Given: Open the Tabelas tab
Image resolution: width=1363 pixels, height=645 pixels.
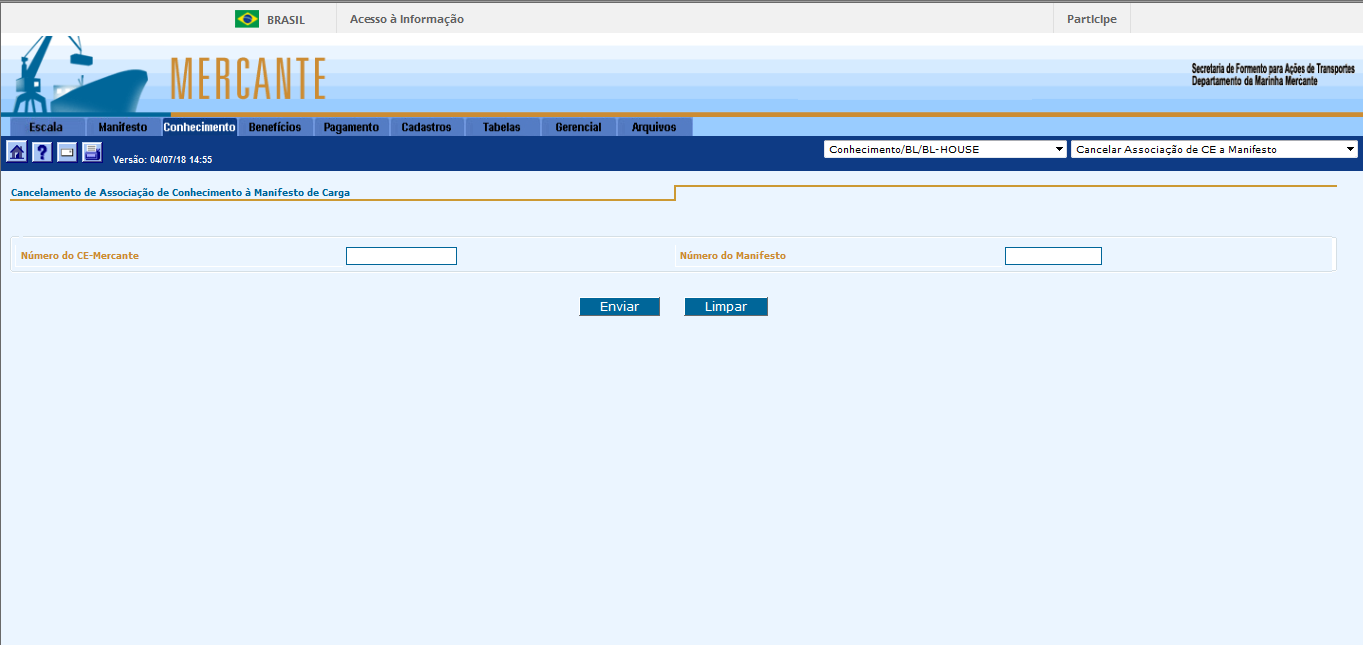Looking at the screenshot, I should [502, 127].
